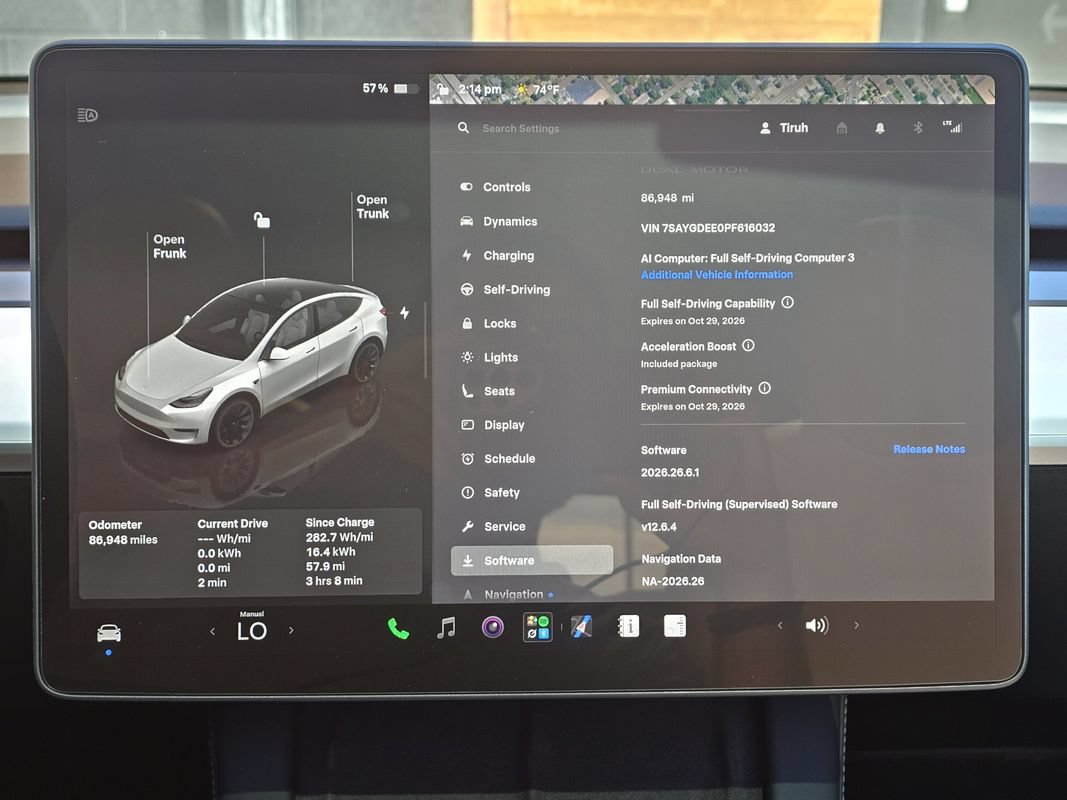Open the app launcher icon

click(538, 627)
